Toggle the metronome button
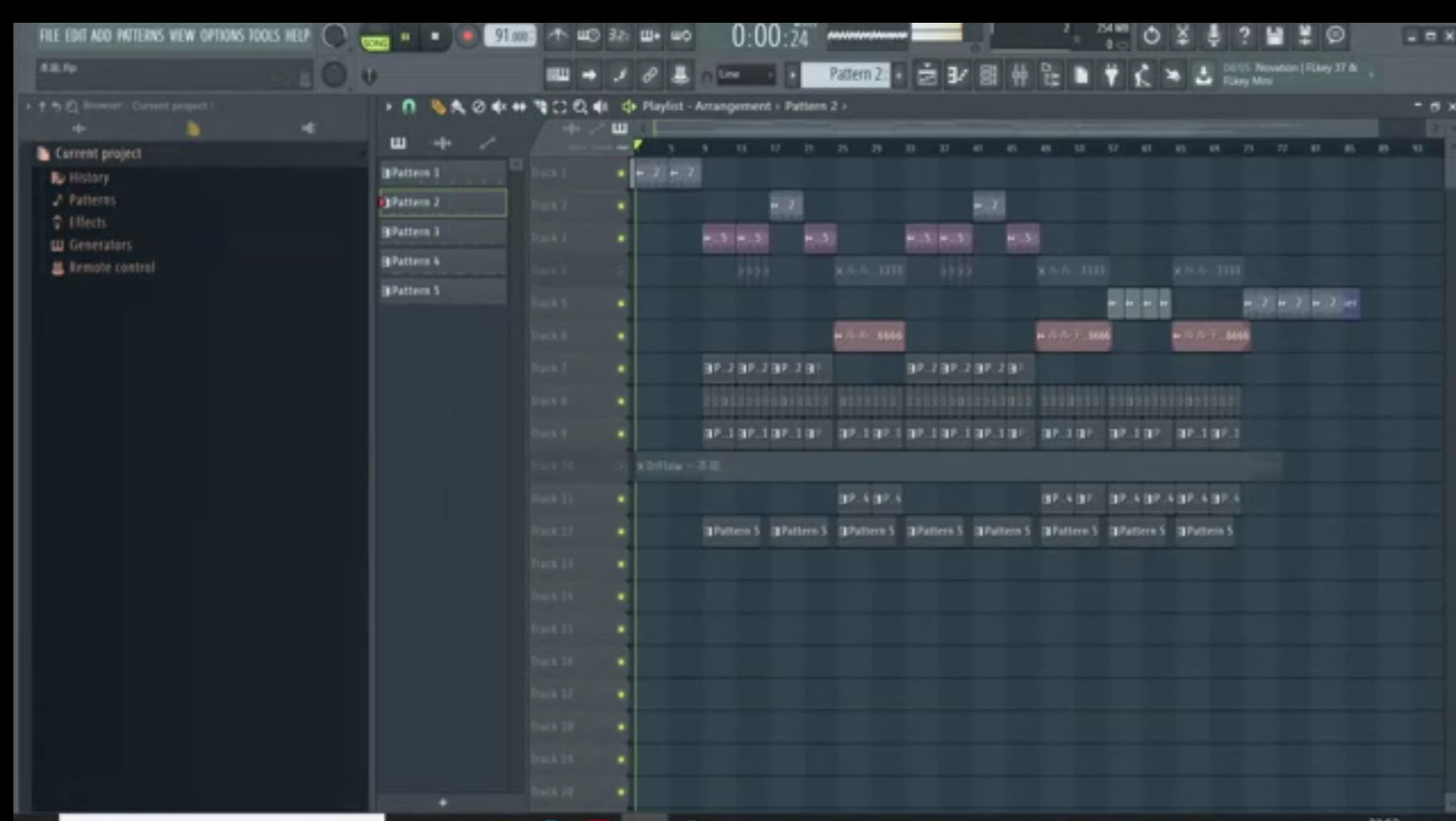The width and height of the screenshot is (1456, 821). (x=558, y=36)
